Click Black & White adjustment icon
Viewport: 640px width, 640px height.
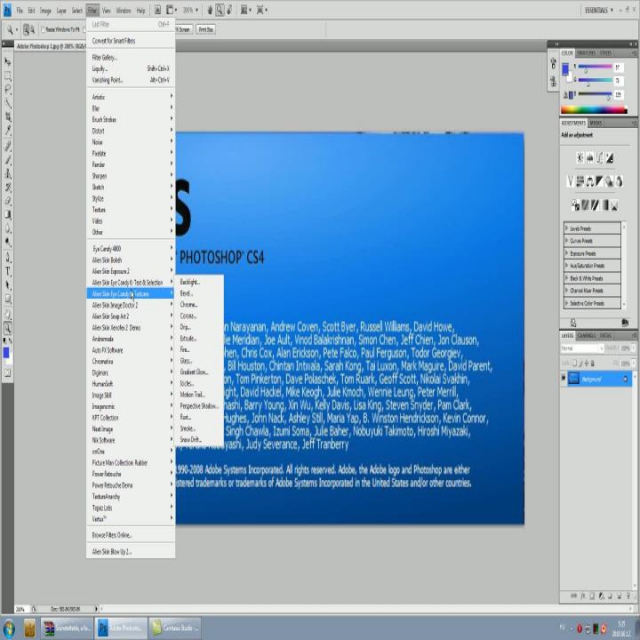click(600, 181)
